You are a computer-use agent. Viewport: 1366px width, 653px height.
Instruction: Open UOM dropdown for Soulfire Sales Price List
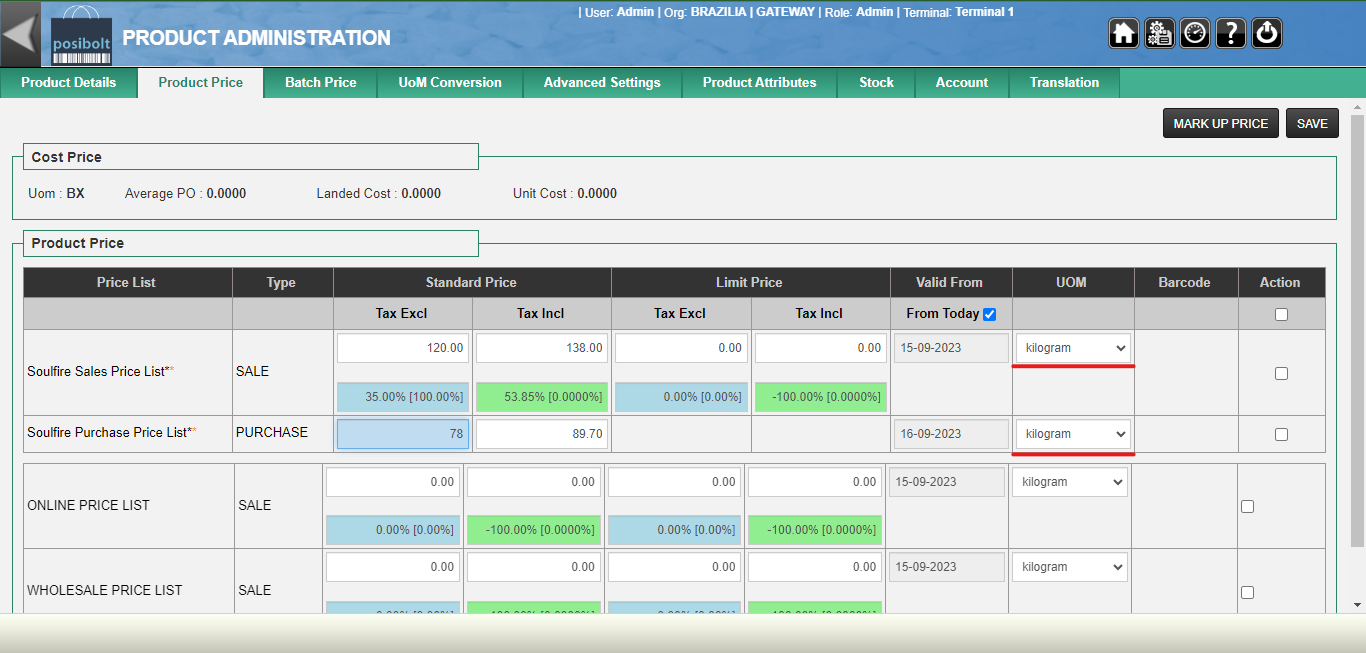[1073, 348]
